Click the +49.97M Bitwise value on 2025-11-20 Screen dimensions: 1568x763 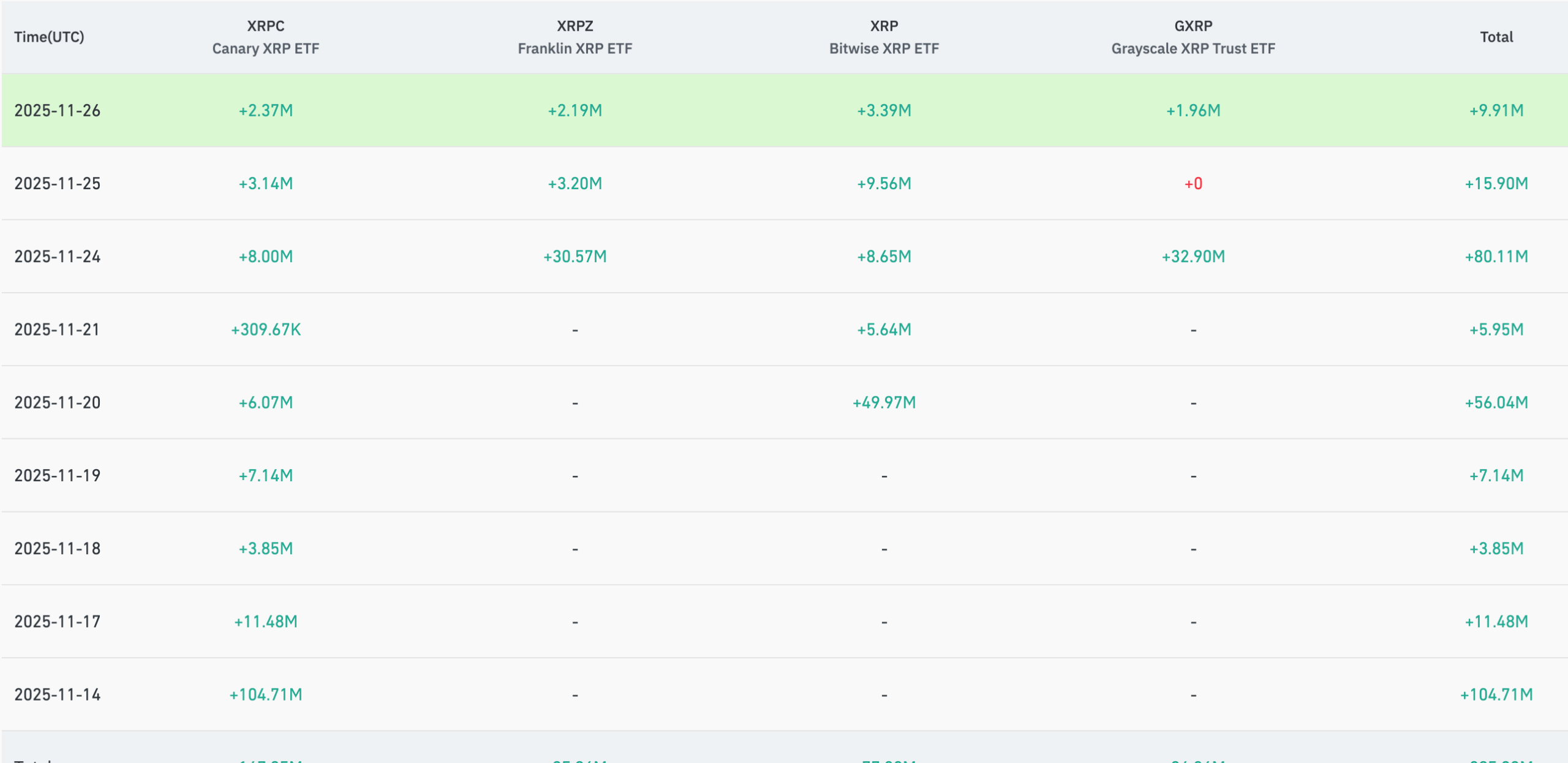coord(883,402)
